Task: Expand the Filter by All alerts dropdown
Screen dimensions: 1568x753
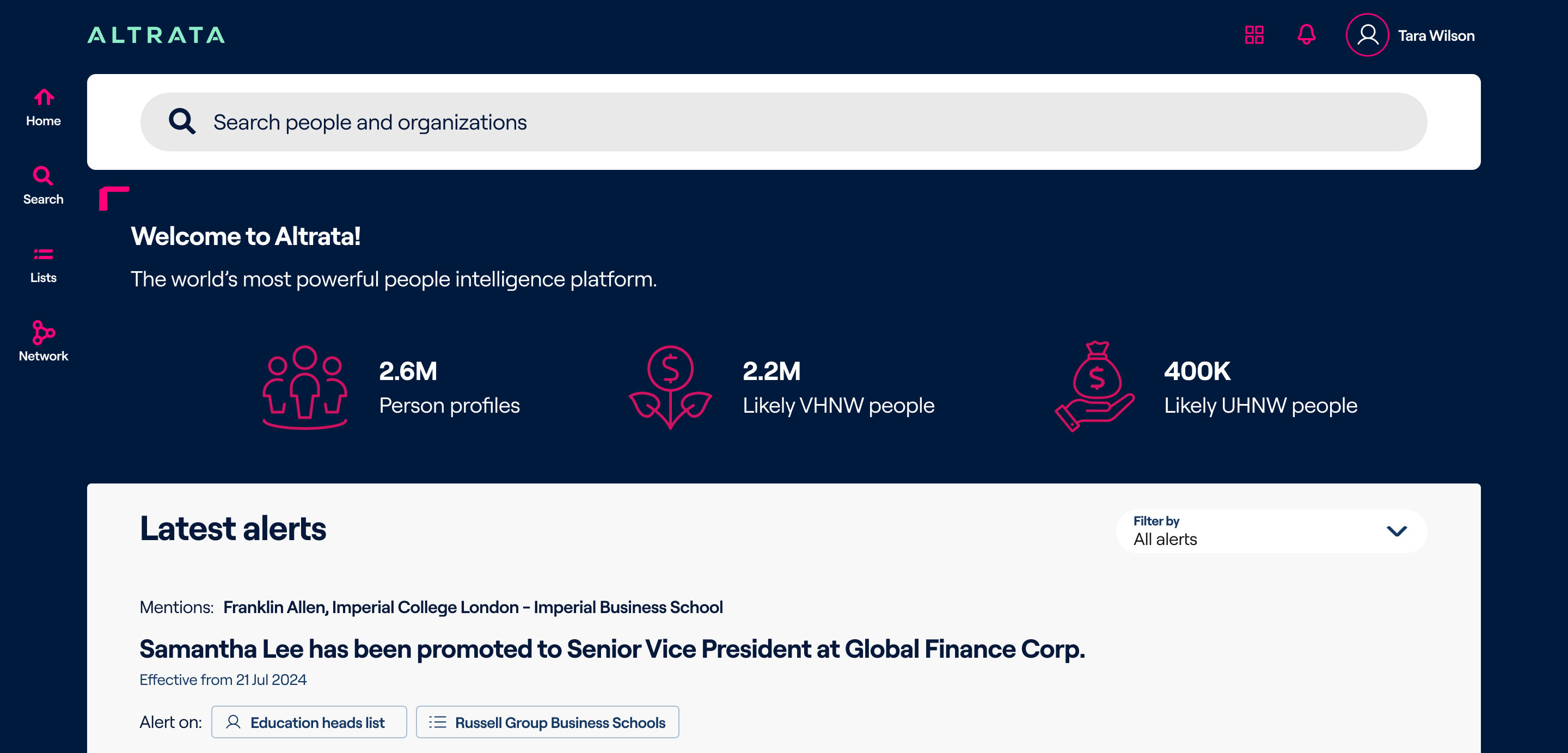Action: click(x=1271, y=531)
